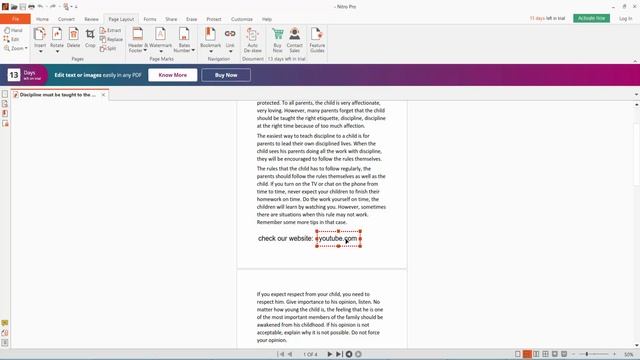
Task: Click the Auto De-skew icon
Action: 253,34
